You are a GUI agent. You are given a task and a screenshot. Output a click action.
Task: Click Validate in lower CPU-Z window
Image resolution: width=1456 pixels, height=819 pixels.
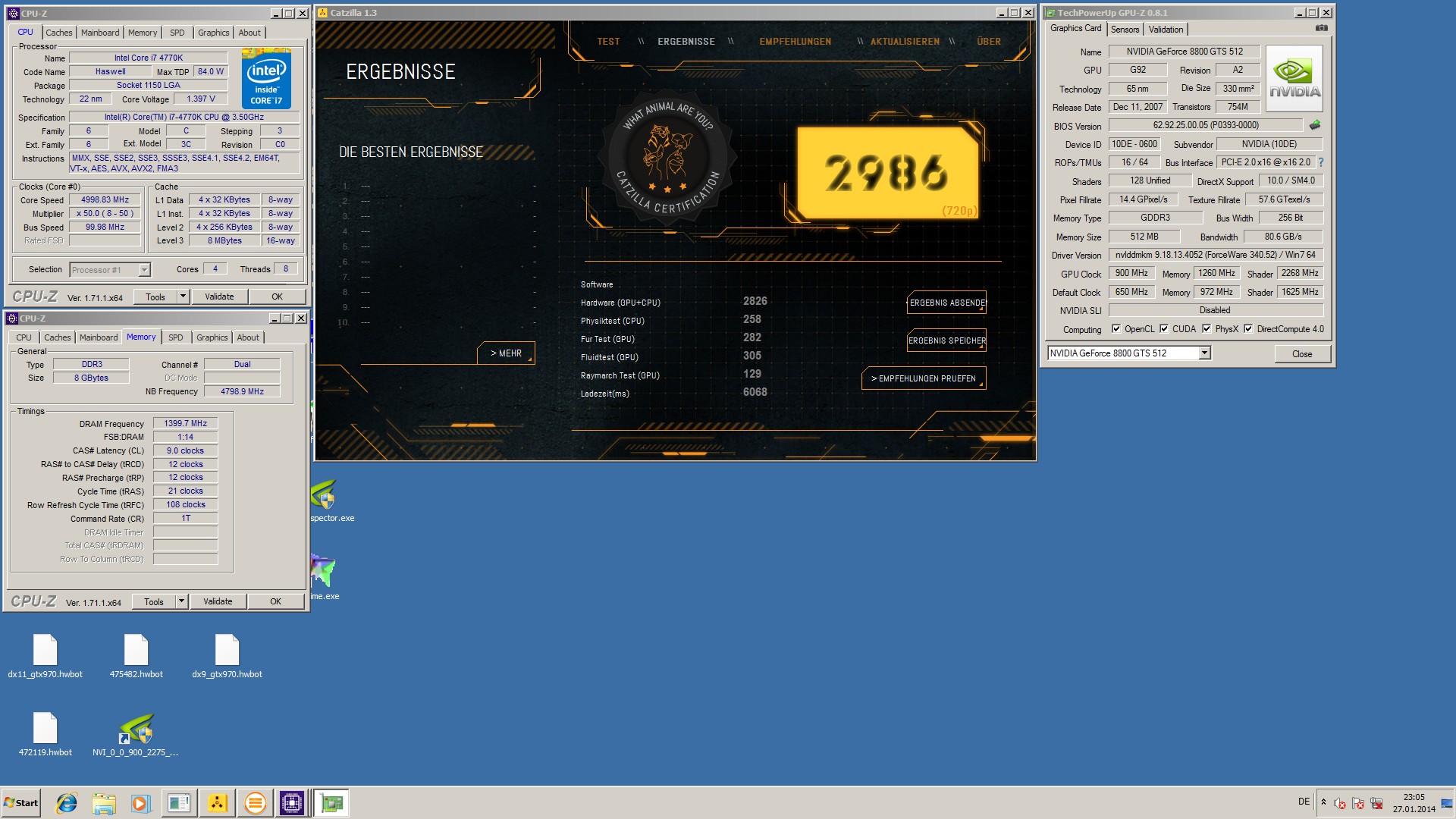pos(218,601)
